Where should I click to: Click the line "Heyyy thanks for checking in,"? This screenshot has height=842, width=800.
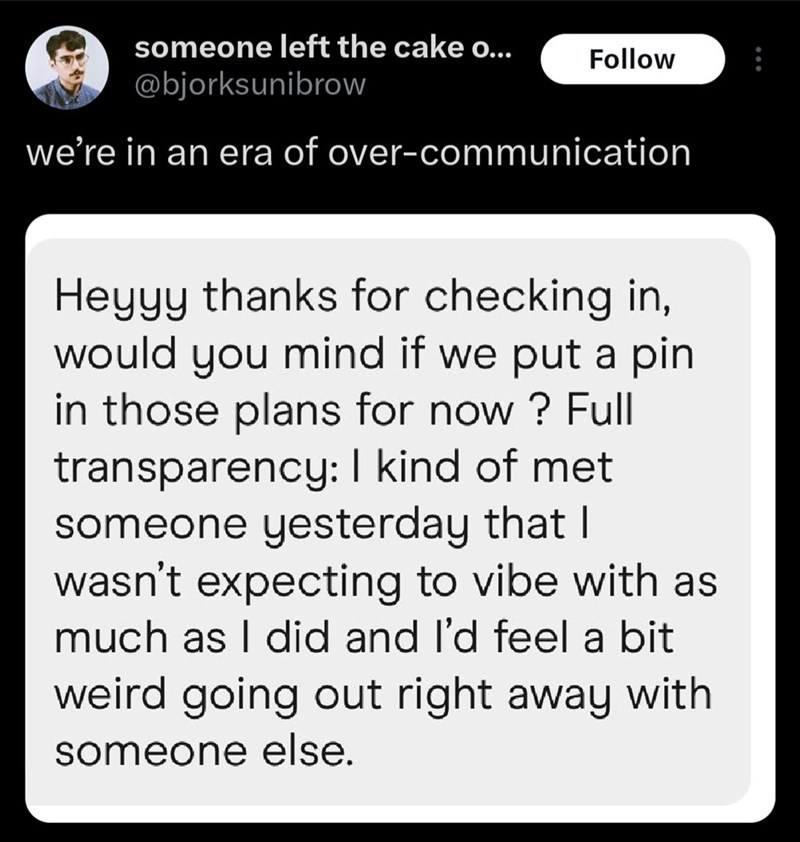(363, 300)
